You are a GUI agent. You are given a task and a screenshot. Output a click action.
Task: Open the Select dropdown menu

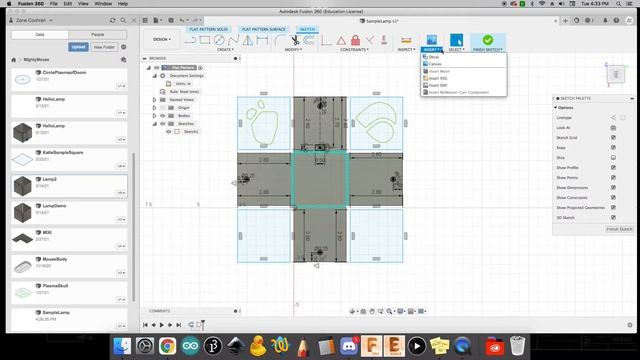pyautogui.click(x=456, y=50)
